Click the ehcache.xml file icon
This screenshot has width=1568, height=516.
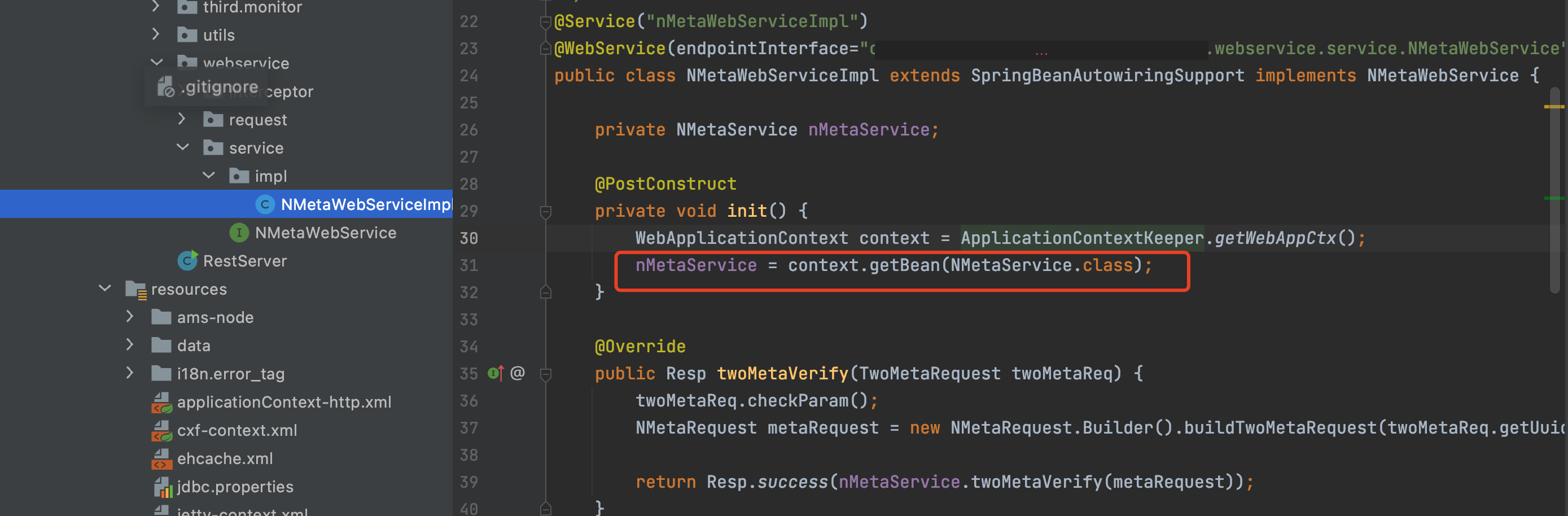161,458
